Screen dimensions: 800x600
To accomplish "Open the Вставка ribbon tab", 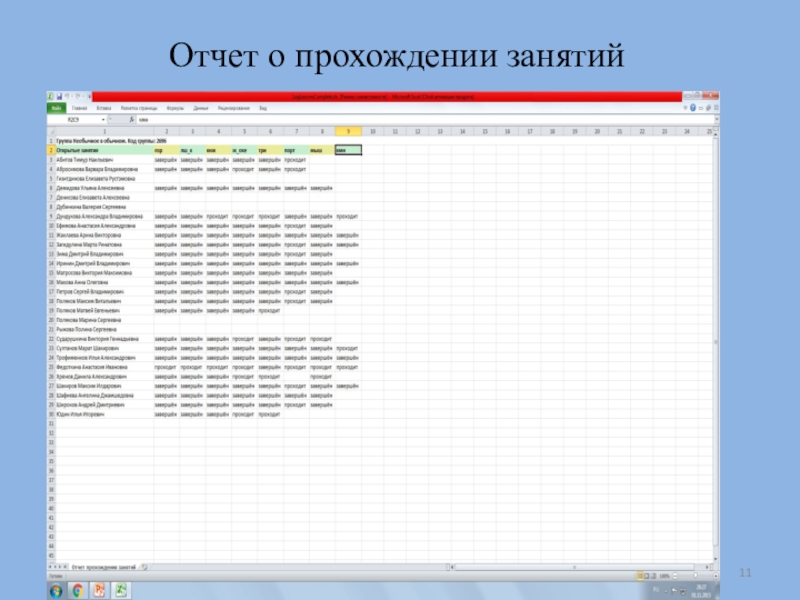I will pos(104,107).
